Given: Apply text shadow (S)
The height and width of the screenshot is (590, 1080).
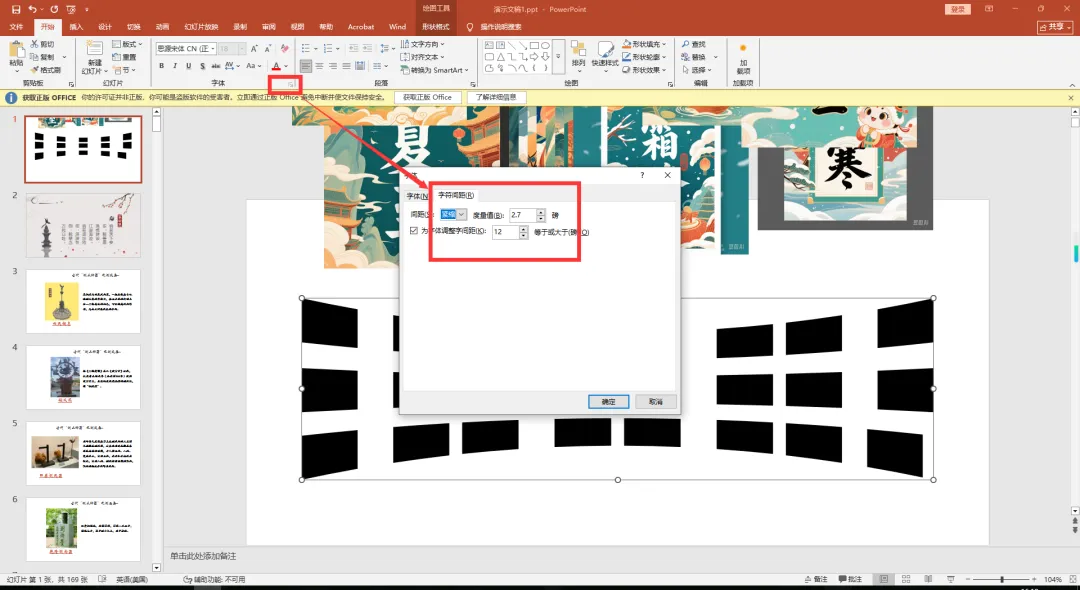Looking at the screenshot, I should [202, 66].
